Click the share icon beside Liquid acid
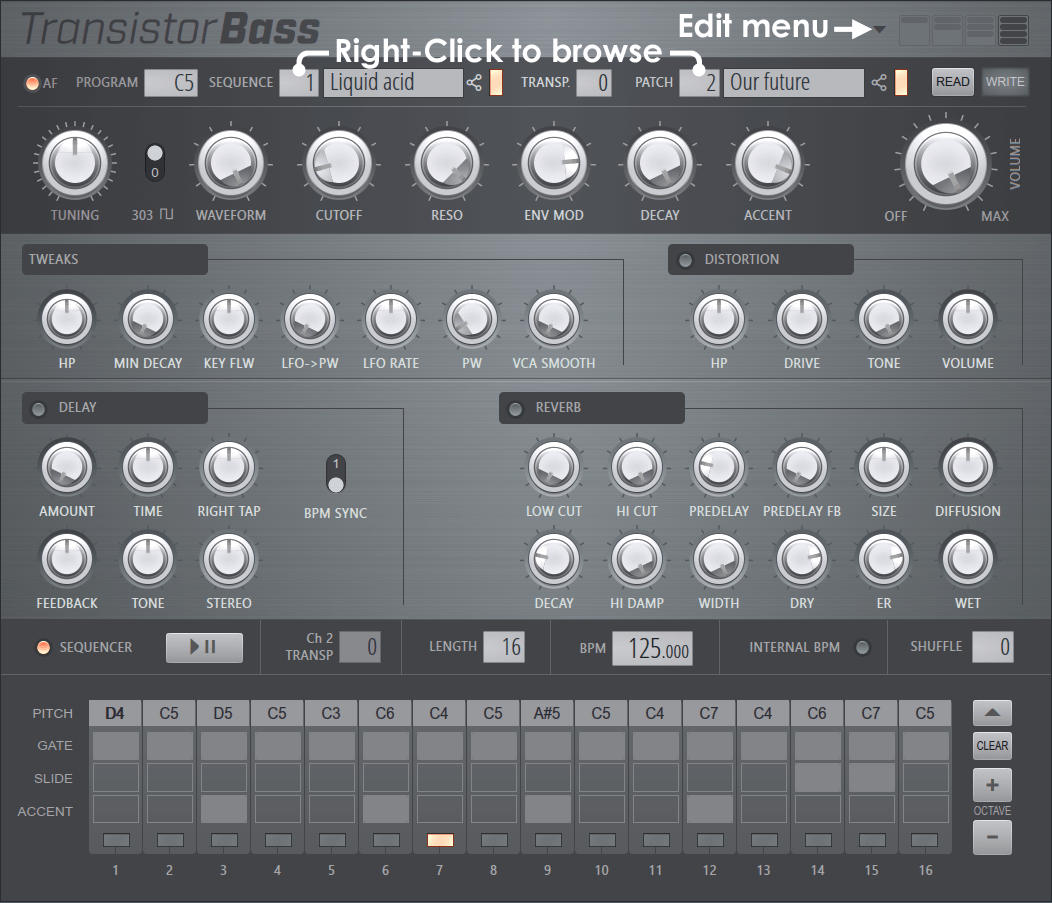 (x=474, y=83)
